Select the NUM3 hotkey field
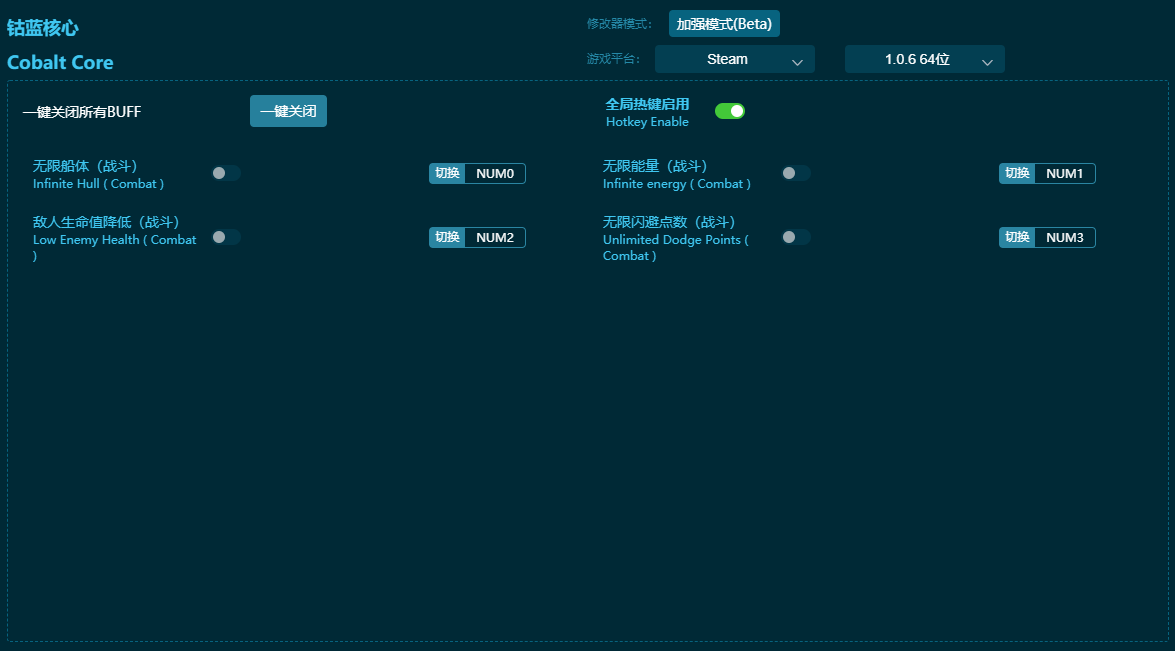The image size is (1175, 651). click(x=1065, y=238)
